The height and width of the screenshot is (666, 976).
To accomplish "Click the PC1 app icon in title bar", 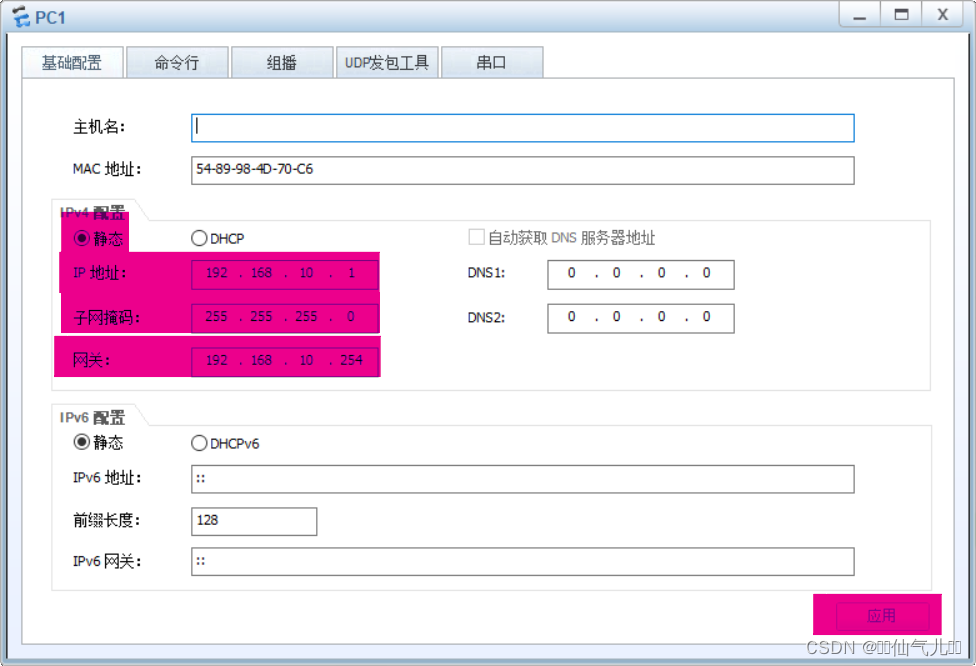I will 21,17.
